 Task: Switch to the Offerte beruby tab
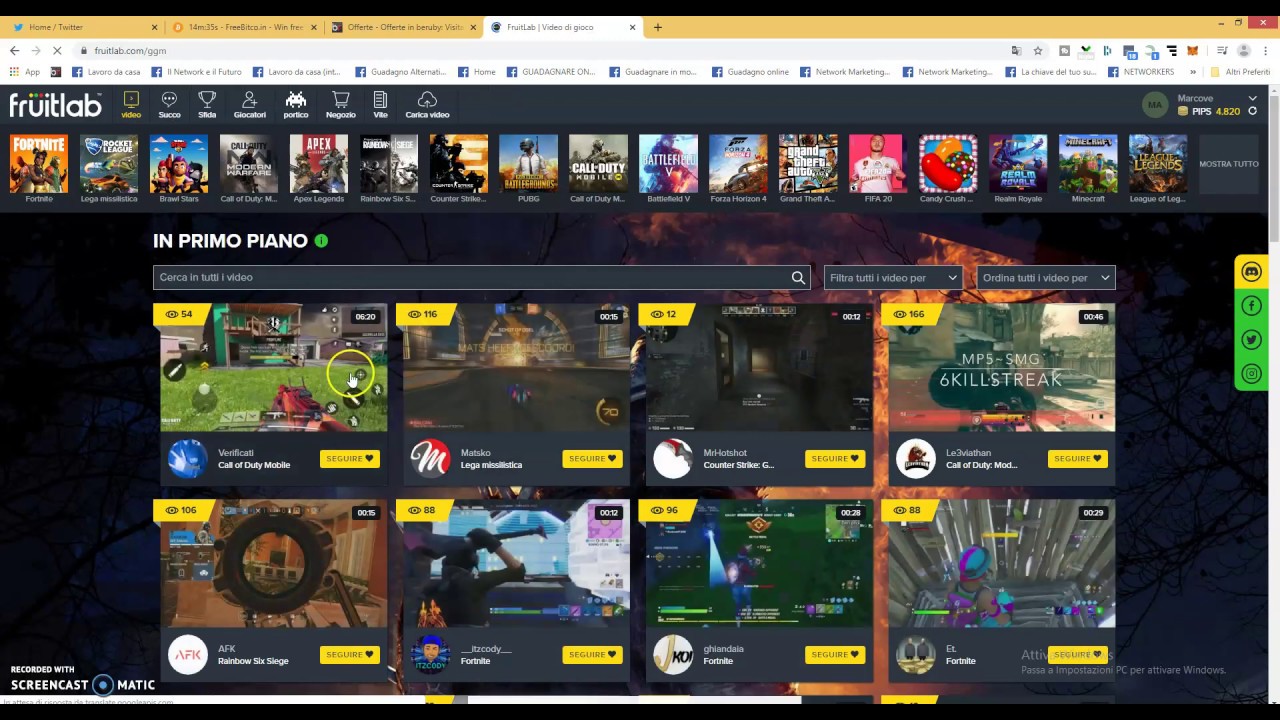(404, 27)
